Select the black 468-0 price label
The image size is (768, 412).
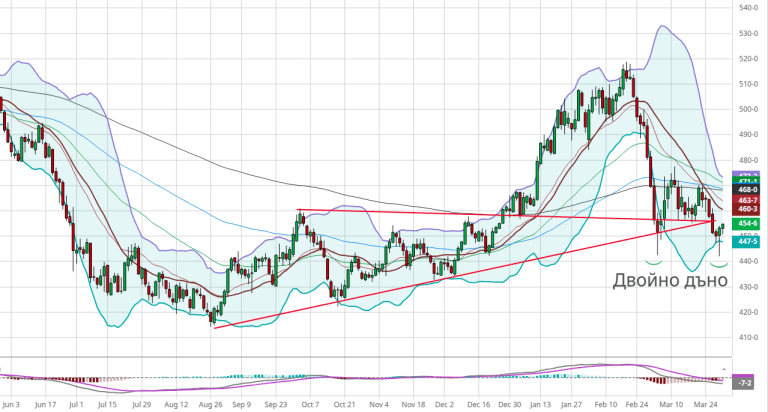[x=747, y=189]
